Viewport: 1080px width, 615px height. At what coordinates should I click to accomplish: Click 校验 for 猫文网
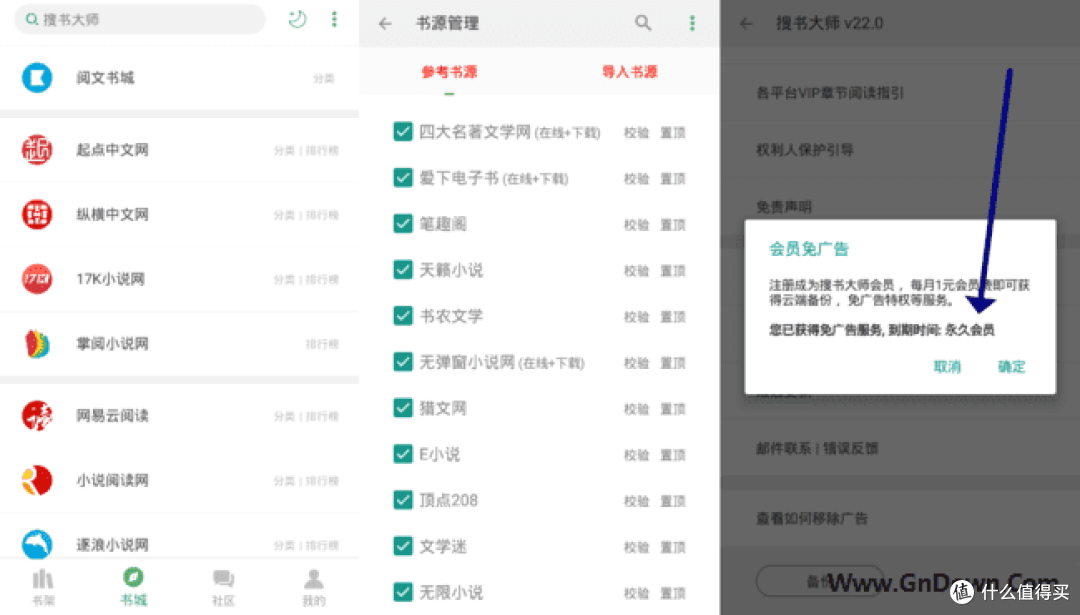click(x=636, y=409)
